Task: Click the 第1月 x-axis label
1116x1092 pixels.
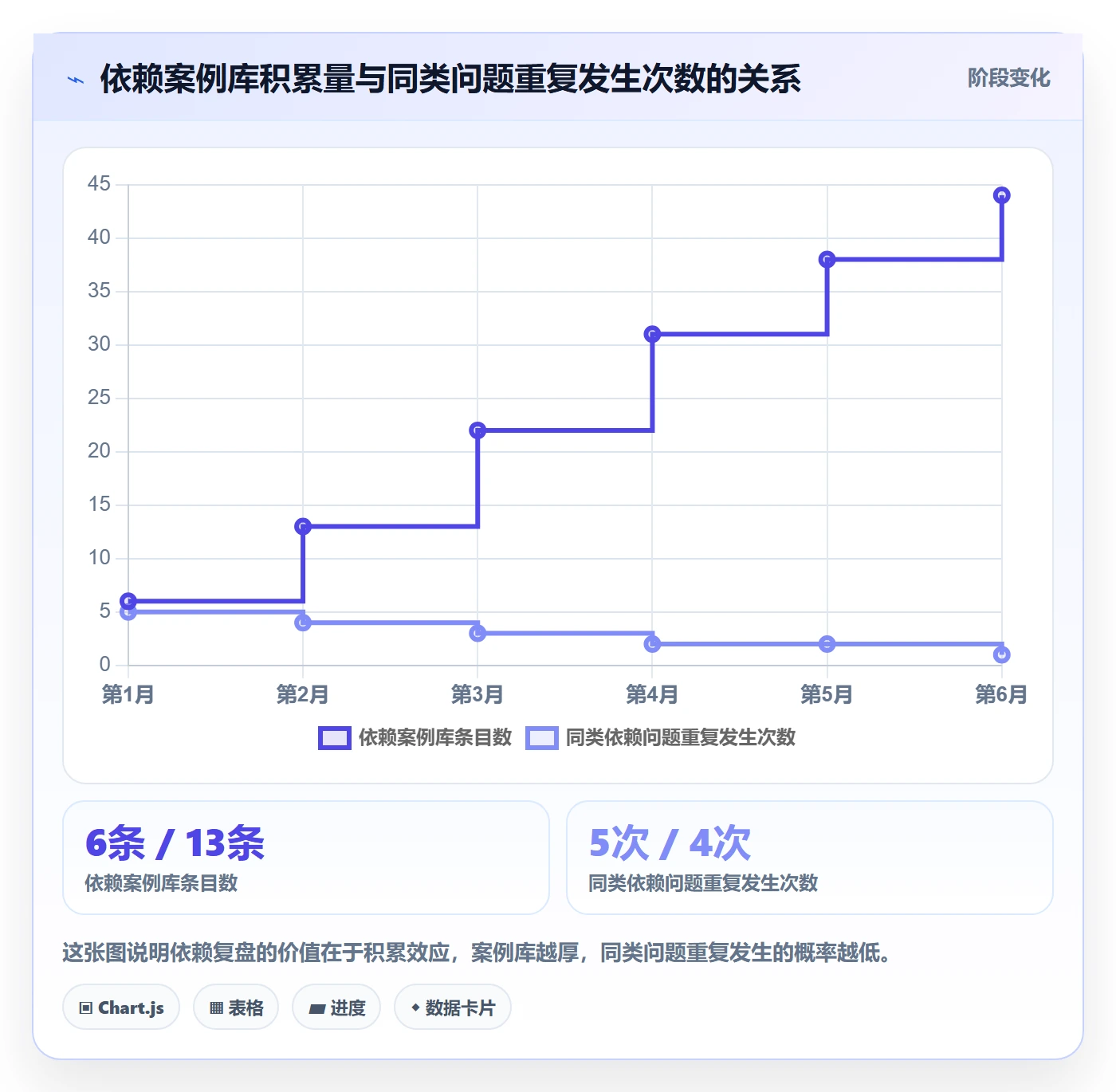Action: 128,694
